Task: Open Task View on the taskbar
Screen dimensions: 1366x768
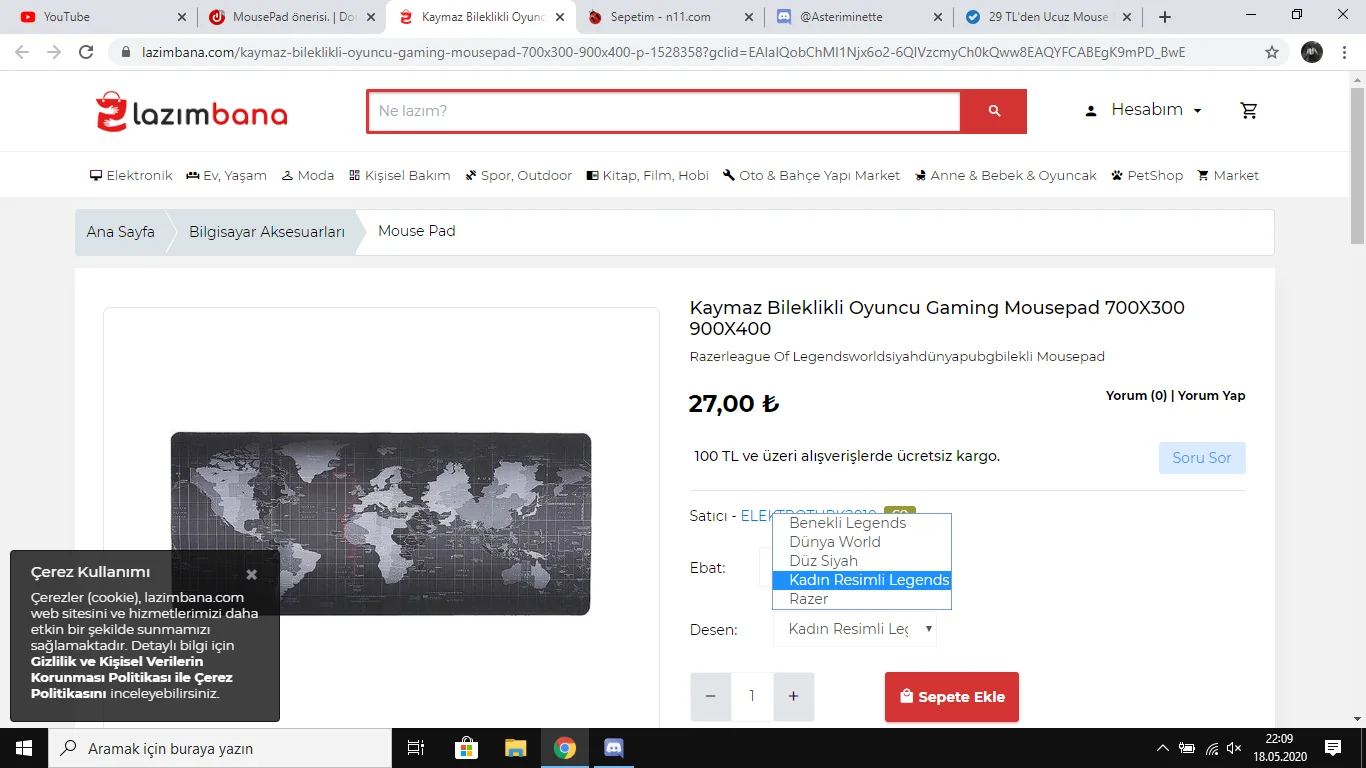Action: click(416, 748)
